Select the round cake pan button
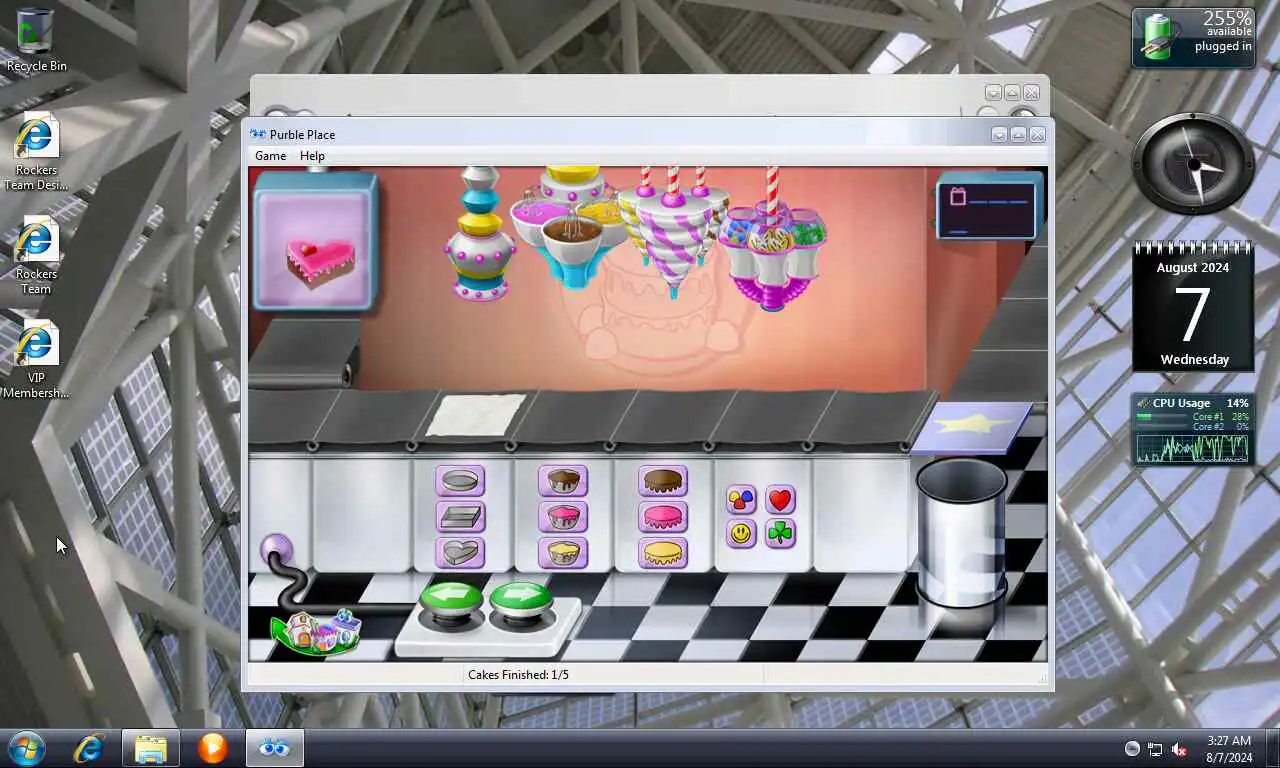The height and width of the screenshot is (768, 1280). [x=460, y=481]
